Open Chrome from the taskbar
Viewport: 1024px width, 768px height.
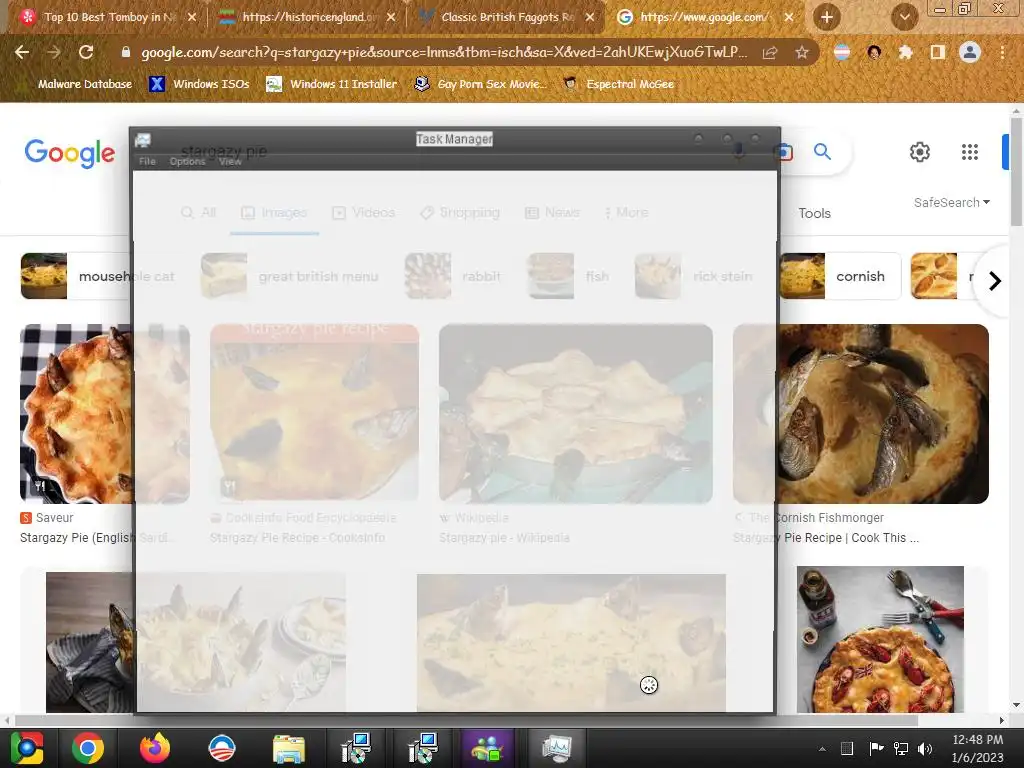coord(88,748)
